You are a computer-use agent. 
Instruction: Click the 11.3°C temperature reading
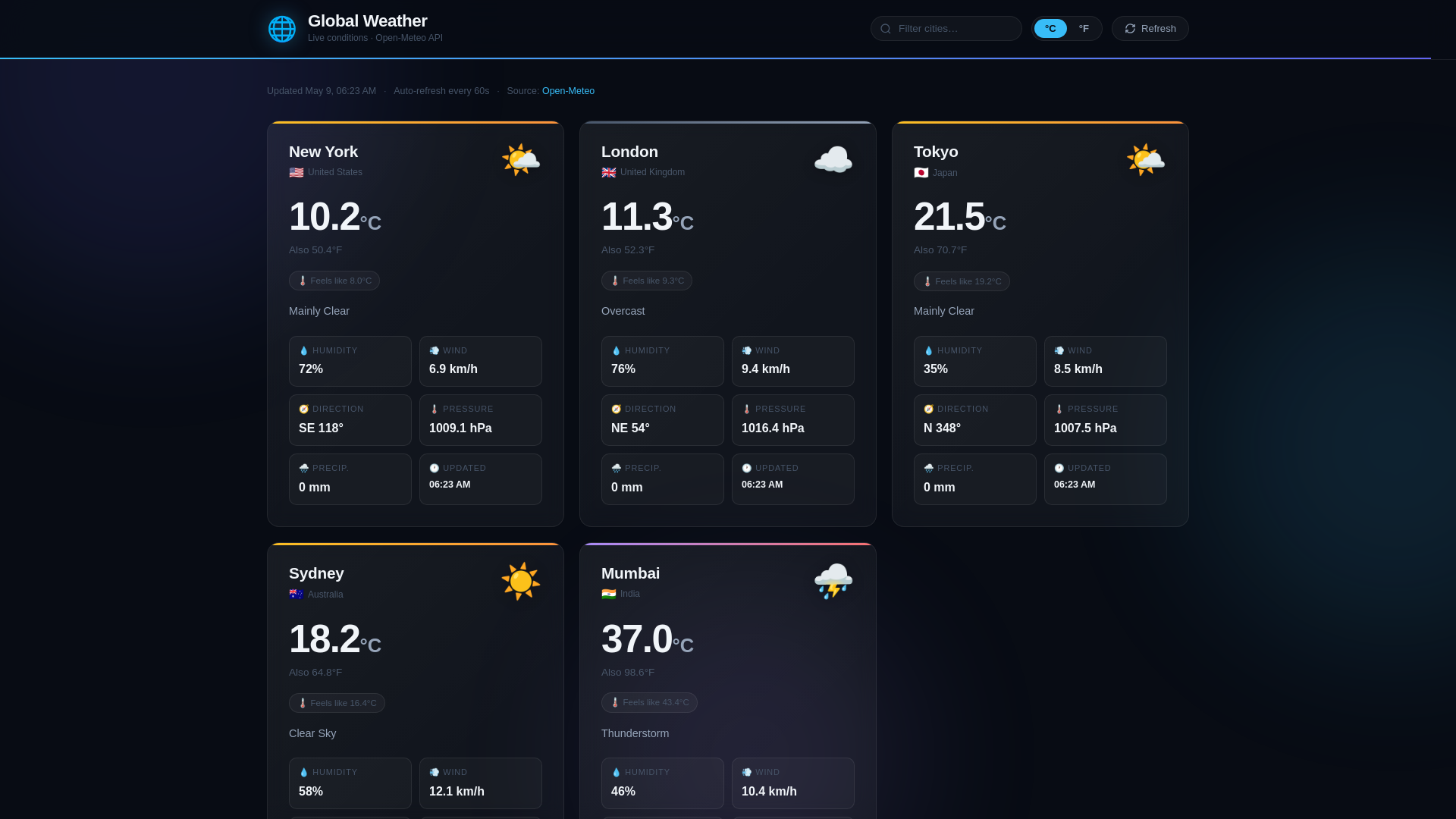click(648, 217)
